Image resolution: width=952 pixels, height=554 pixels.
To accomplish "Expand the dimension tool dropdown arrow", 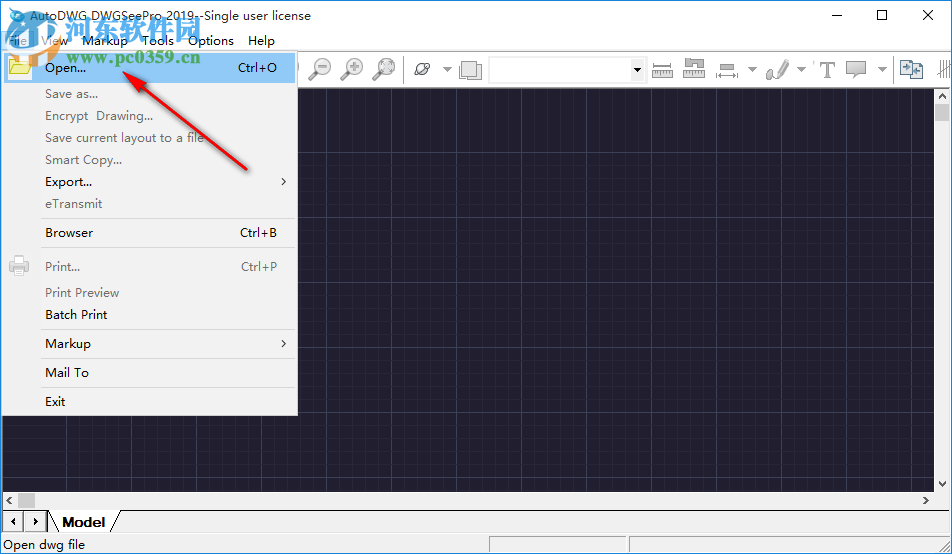I will click(x=752, y=69).
